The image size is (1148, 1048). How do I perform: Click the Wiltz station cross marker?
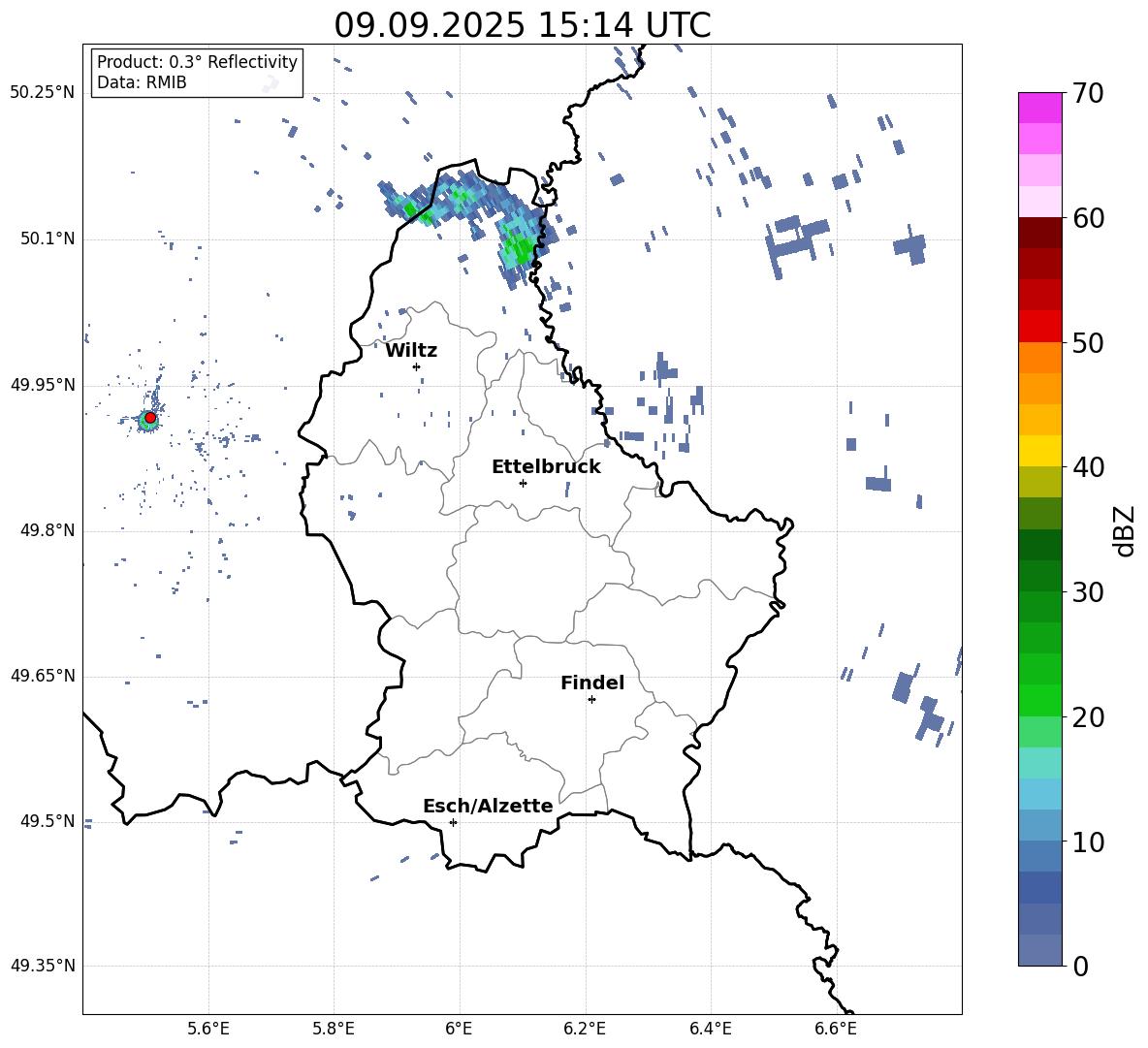pyautogui.click(x=417, y=366)
